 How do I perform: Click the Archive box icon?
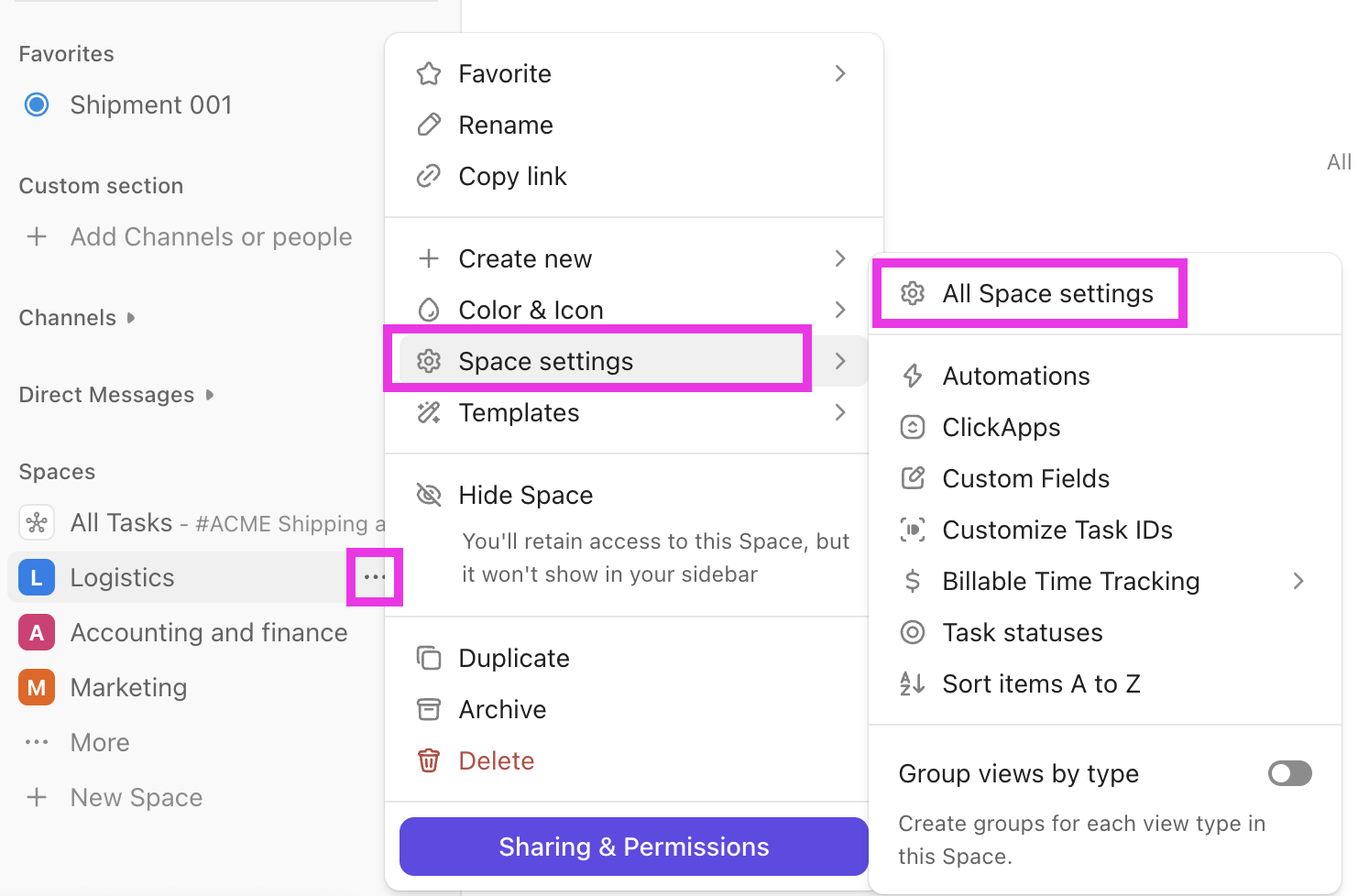click(x=429, y=709)
